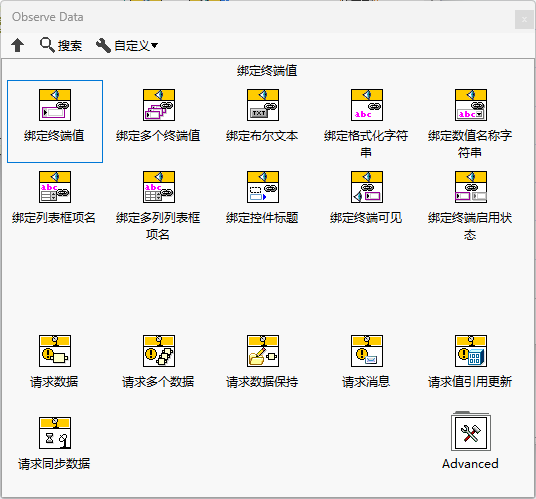Select the 绑定多列列表框项名 function icon
This screenshot has height=499, width=536.
(159, 187)
